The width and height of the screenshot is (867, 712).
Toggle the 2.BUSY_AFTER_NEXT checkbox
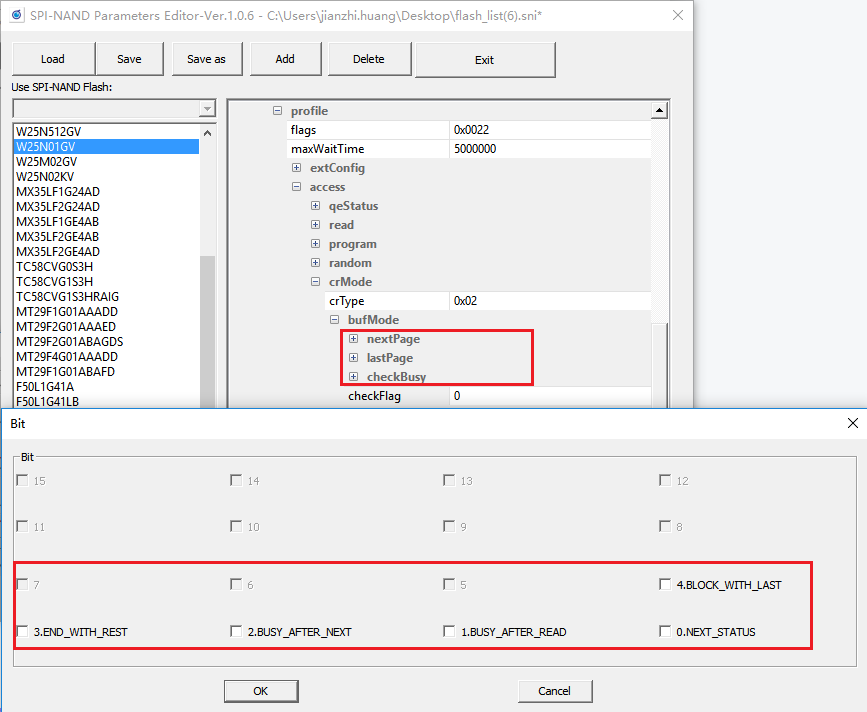237,631
